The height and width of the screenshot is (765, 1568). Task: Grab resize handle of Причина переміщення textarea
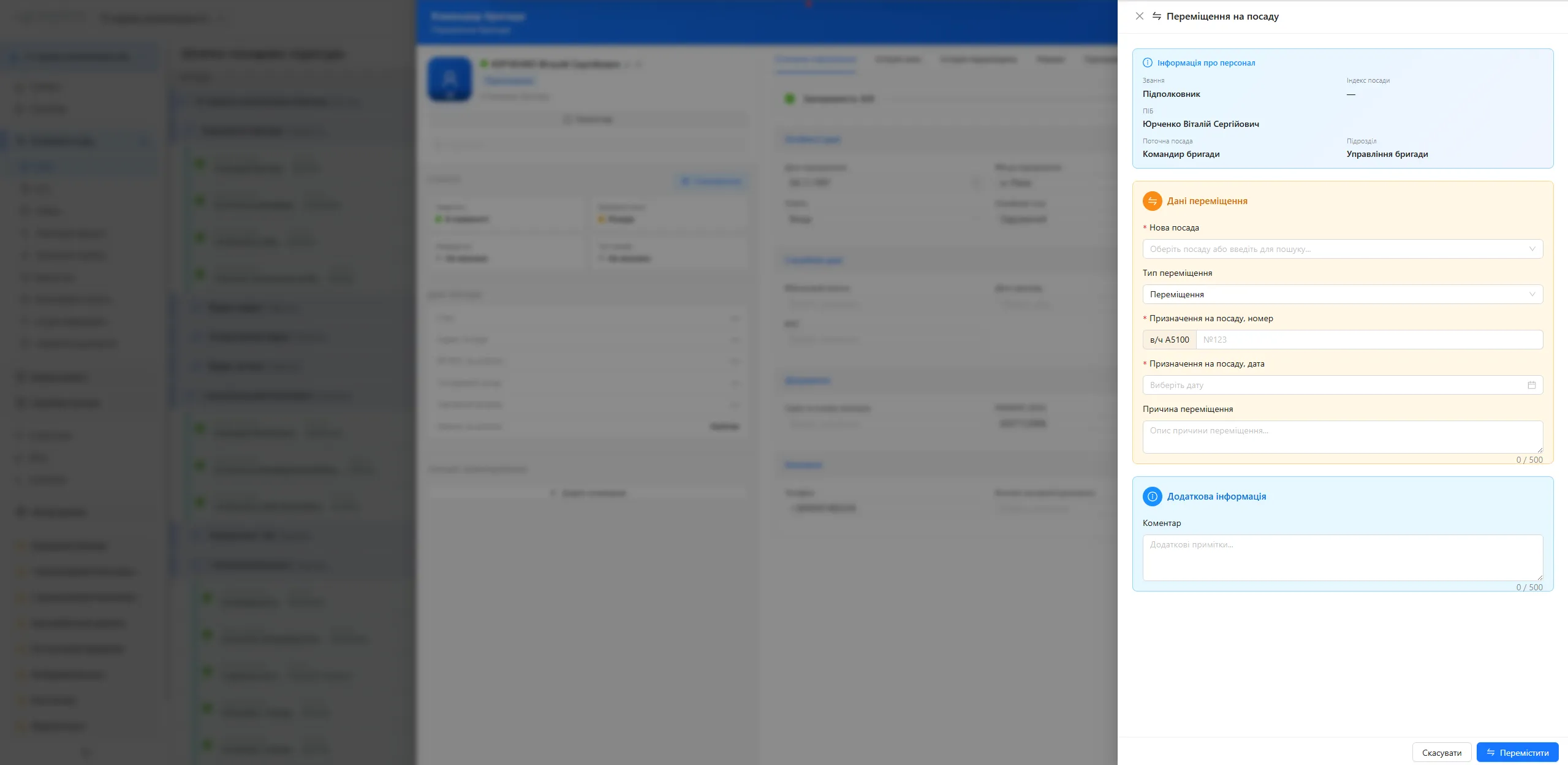(x=1539, y=450)
